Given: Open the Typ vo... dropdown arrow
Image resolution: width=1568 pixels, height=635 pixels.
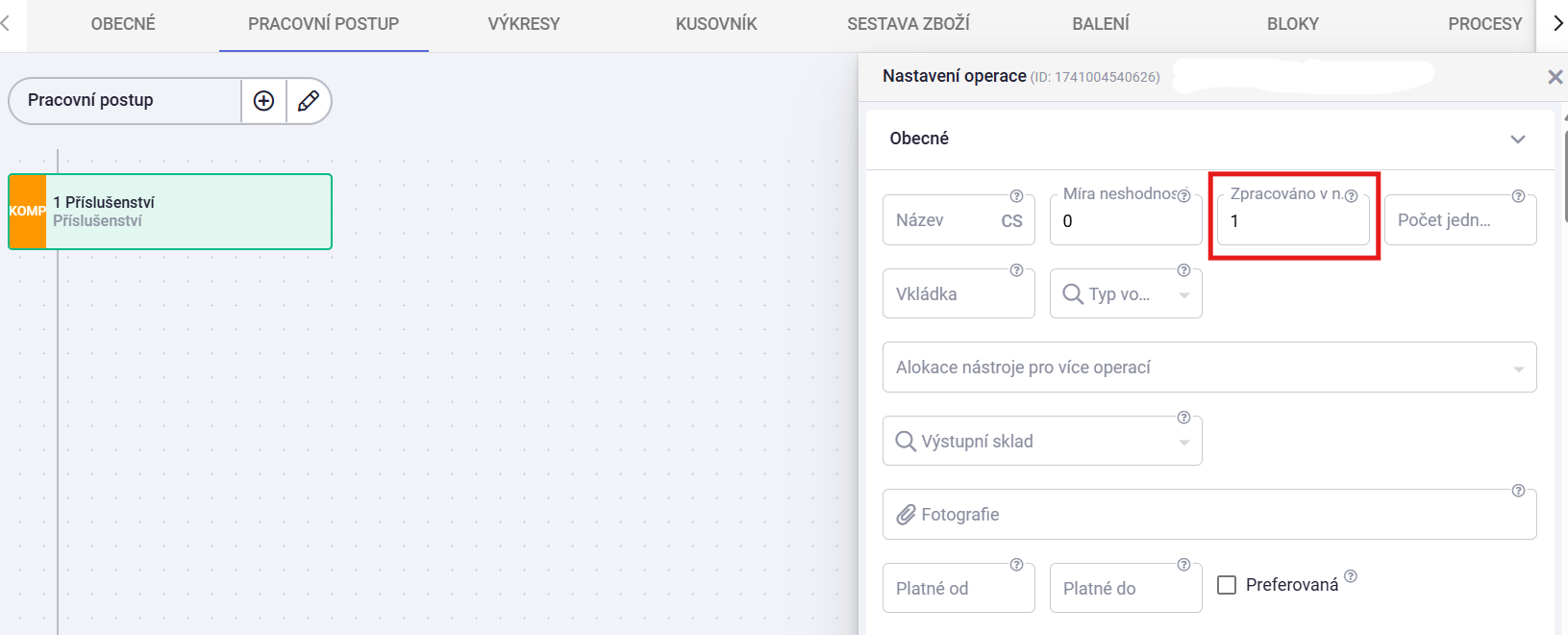Looking at the screenshot, I should pos(1184,295).
